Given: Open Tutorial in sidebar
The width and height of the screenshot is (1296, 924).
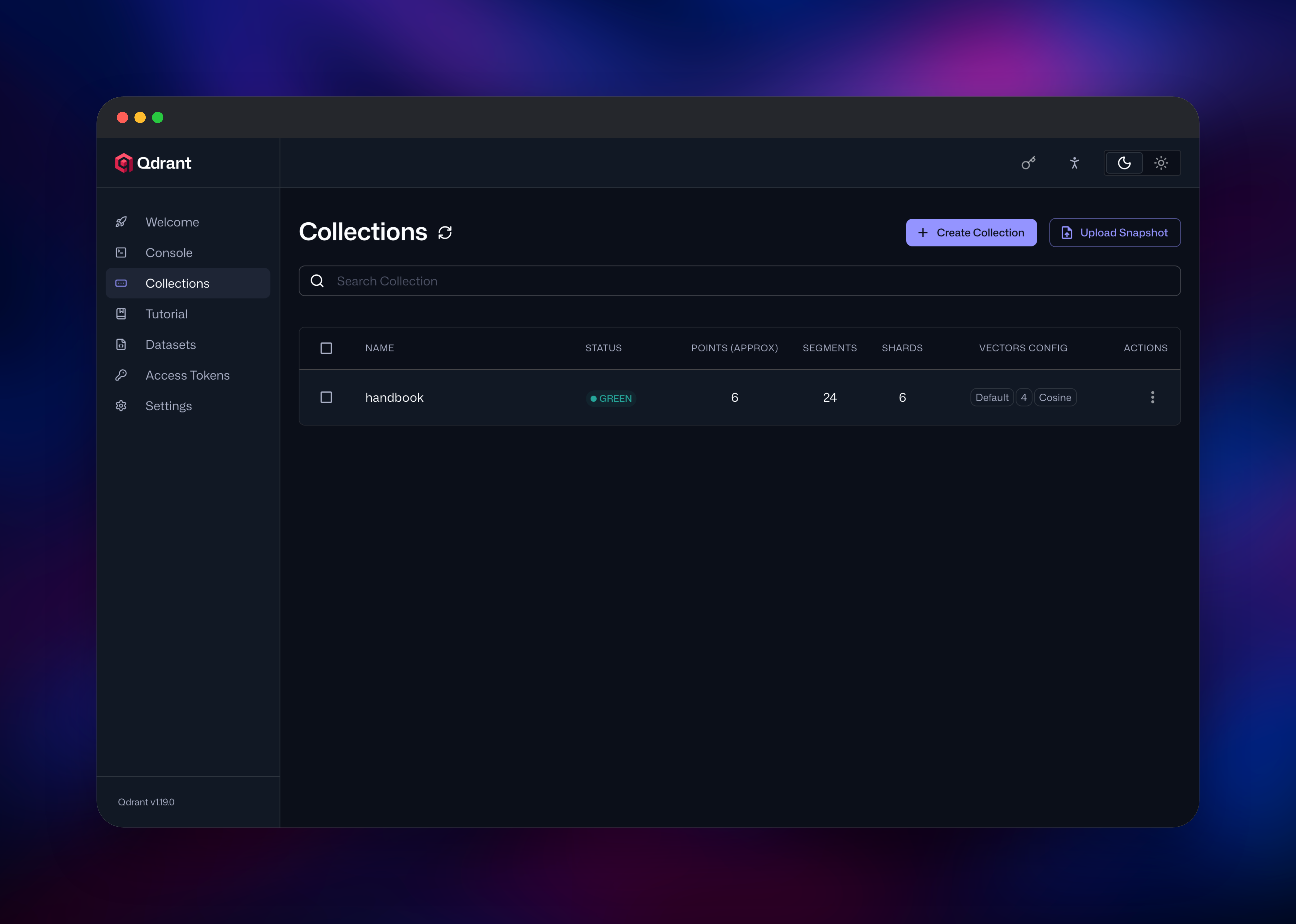Looking at the screenshot, I should 188,314.
